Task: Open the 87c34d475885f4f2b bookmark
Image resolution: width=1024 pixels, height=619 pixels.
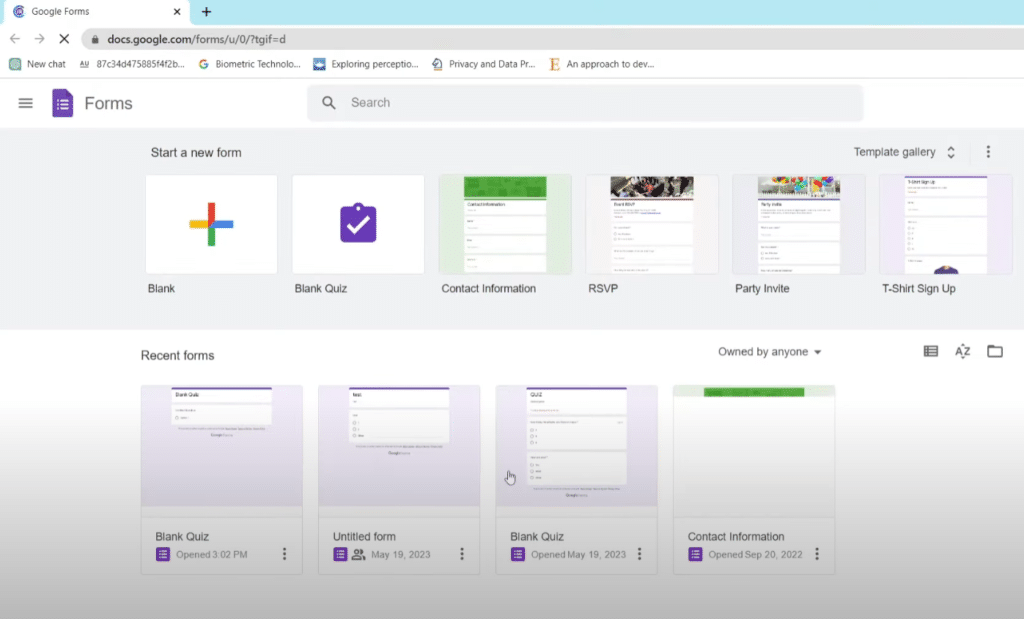Action: click(132, 64)
